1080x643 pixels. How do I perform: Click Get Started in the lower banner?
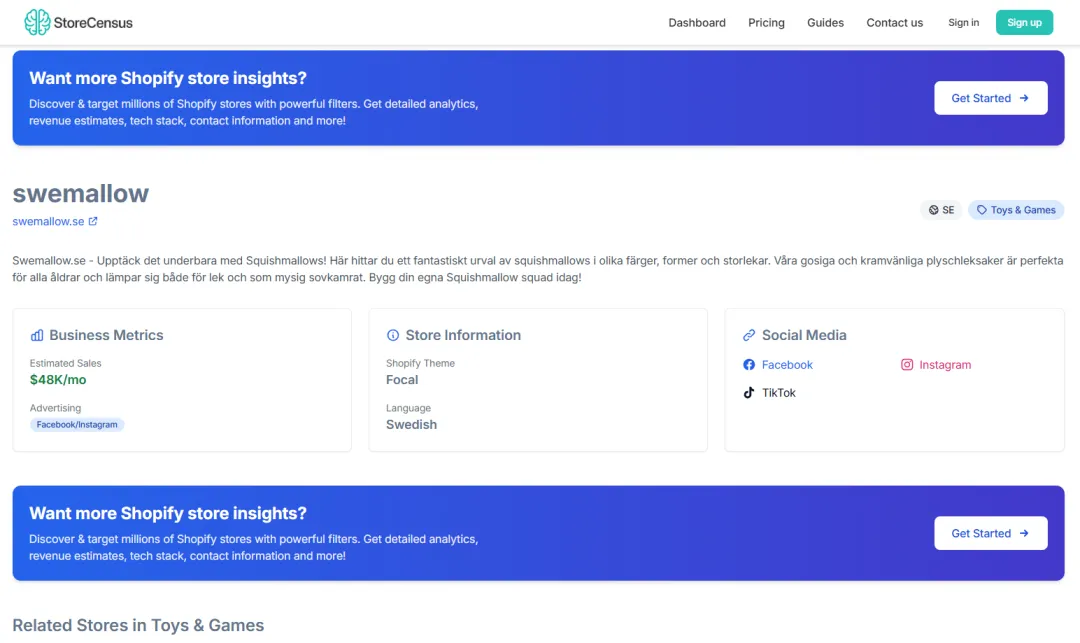[x=990, y=533]
